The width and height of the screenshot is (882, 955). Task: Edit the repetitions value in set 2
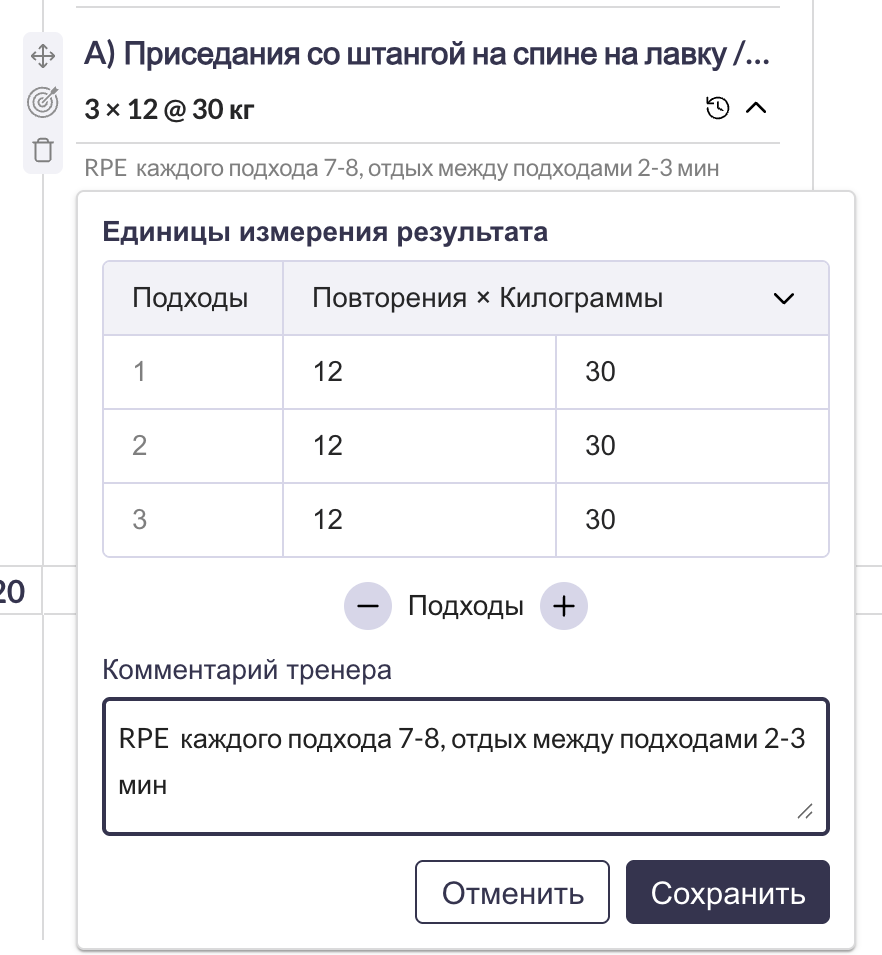pos(418,445)
